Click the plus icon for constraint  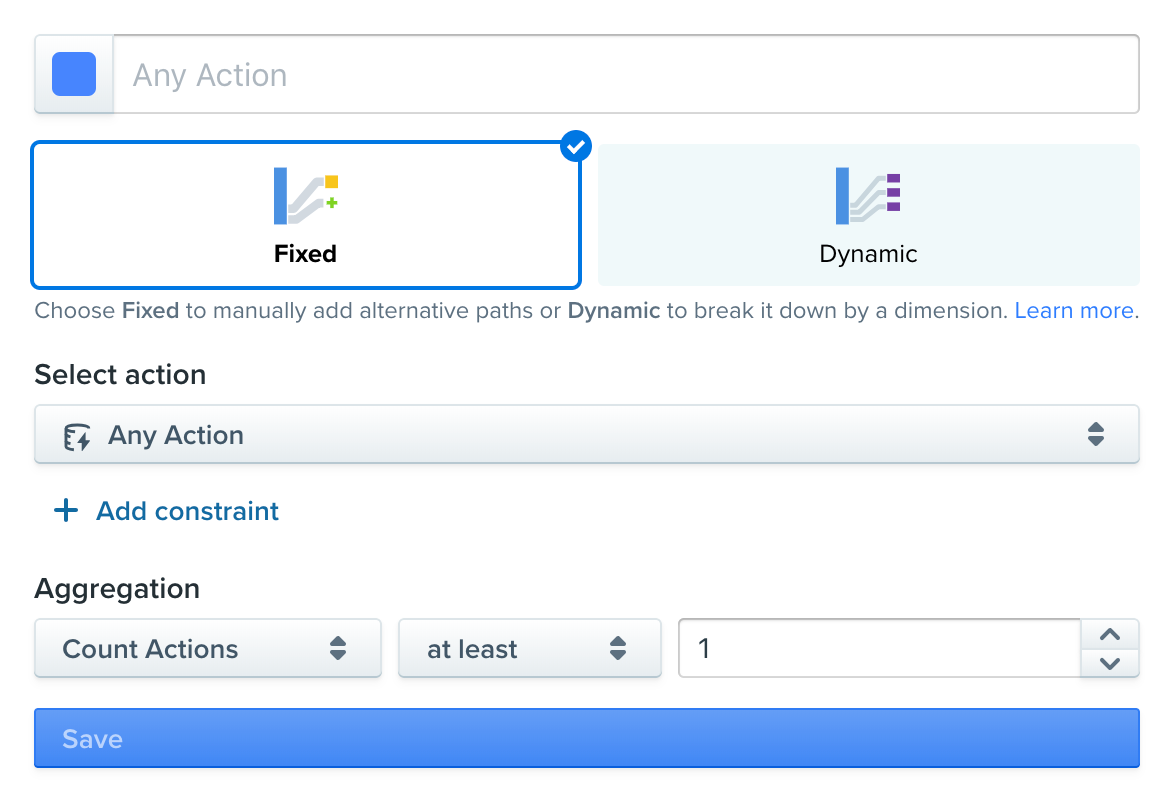point(66,511)
